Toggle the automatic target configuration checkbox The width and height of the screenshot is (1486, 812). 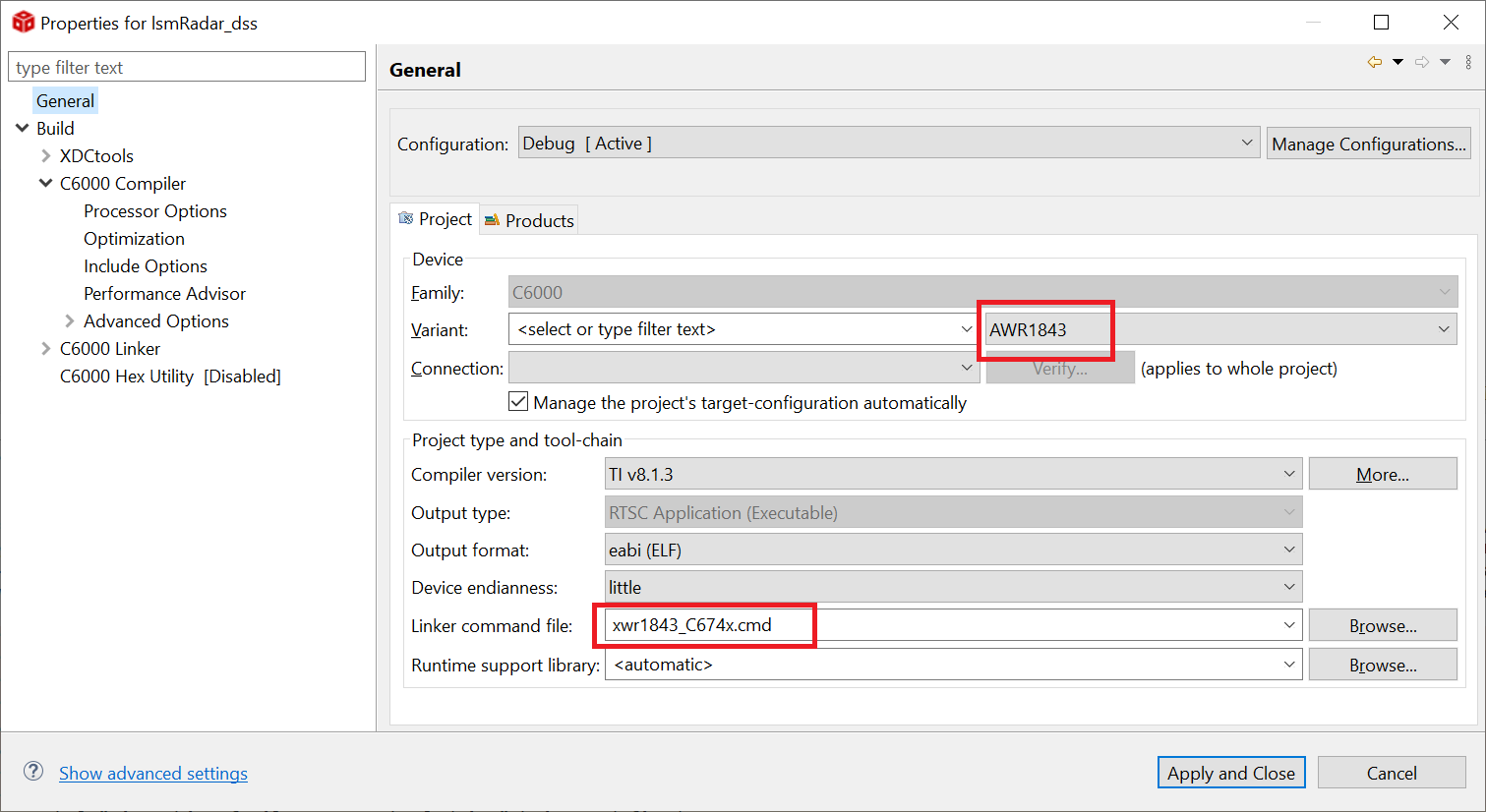pyautogui.click(x=518, y=401)
